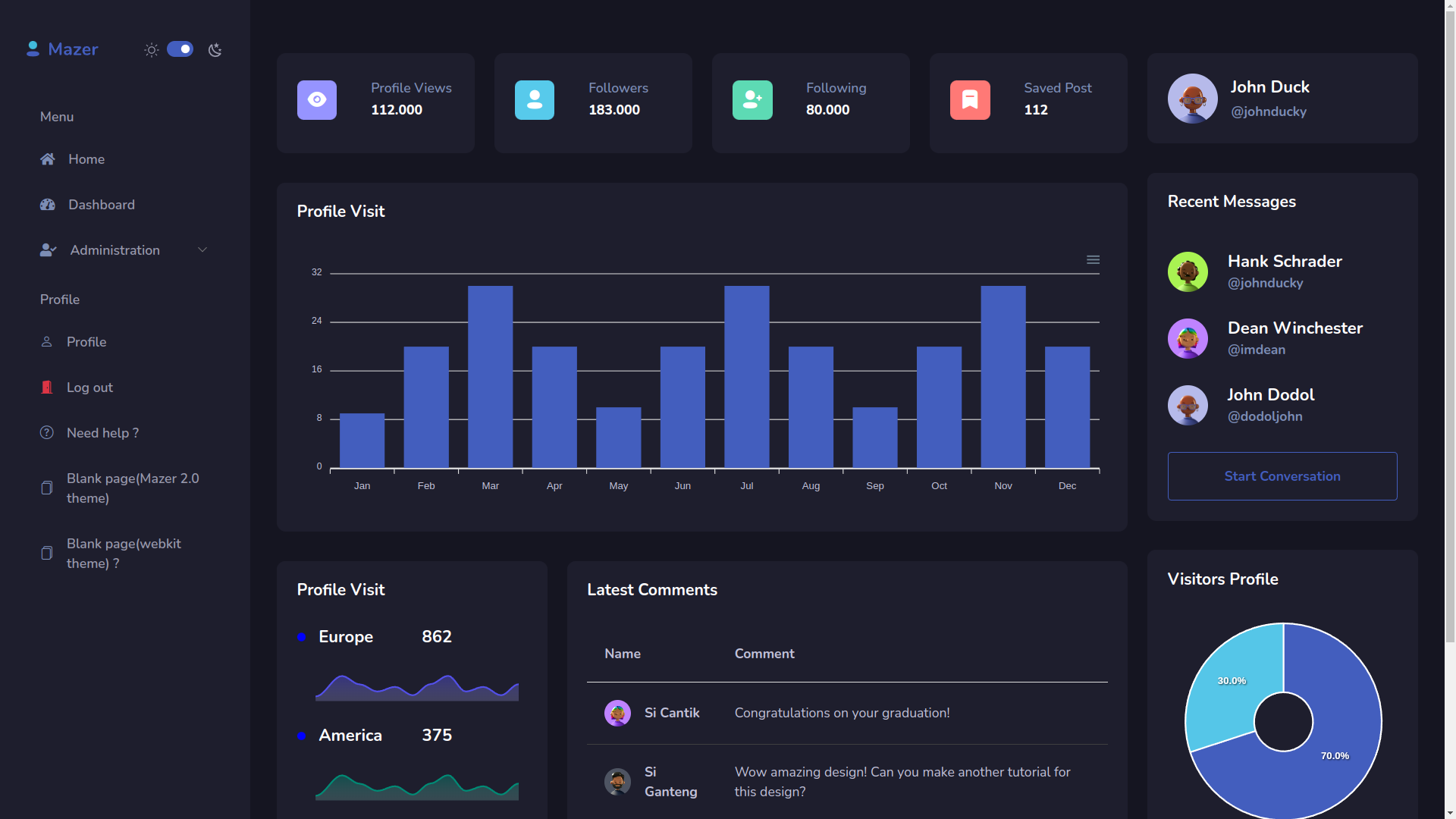This screenshot has width=1456, height=819.
Task: Toggle the dark theme switch
Action: pos(180,49)
